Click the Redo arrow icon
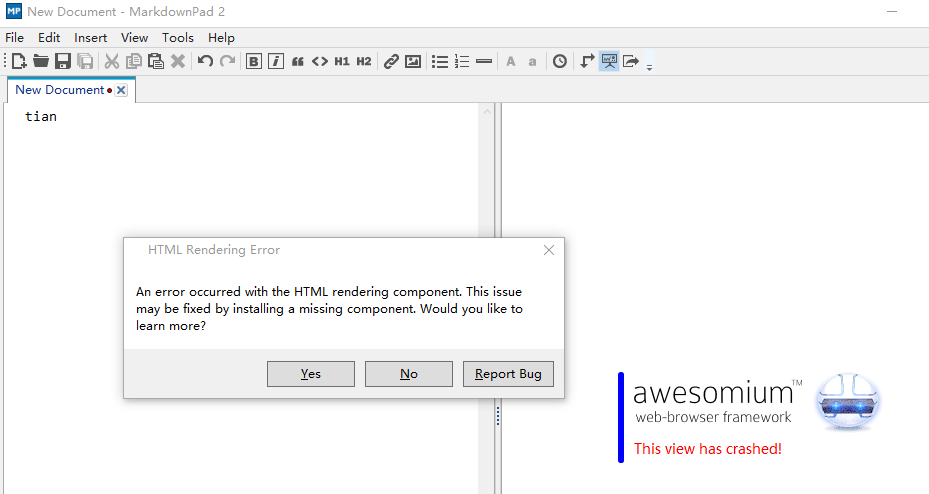929x494 pixels. (x=228, y=61)
